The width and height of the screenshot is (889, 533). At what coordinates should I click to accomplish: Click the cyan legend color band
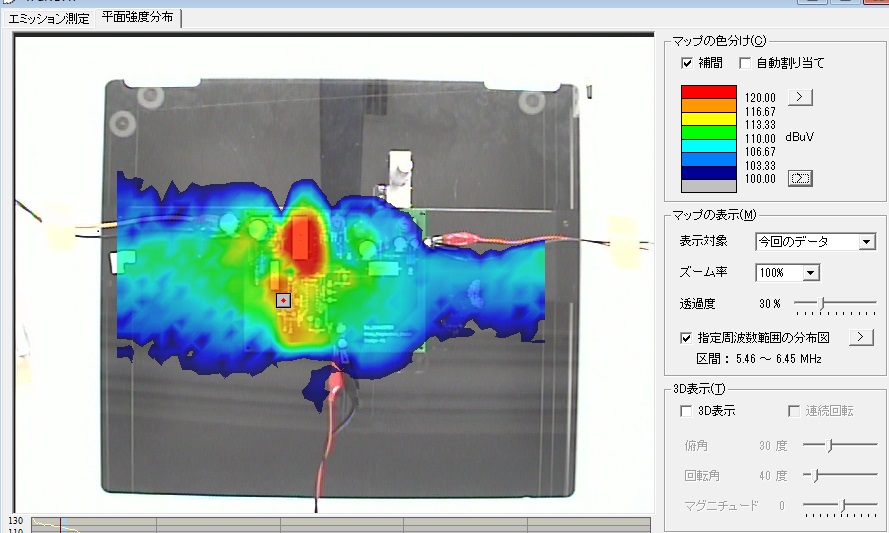tap(708, 144)
